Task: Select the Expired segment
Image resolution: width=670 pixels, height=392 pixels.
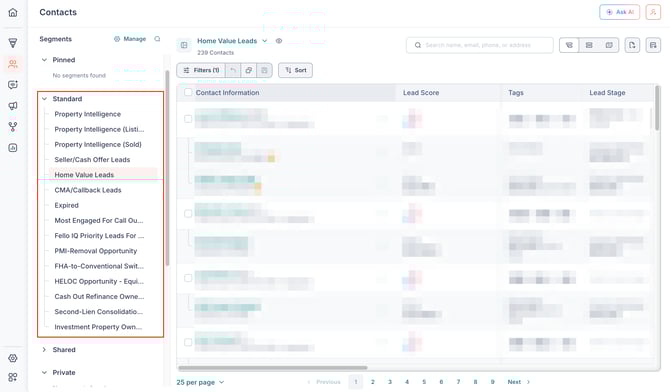Action: click(x=67, y=205)
